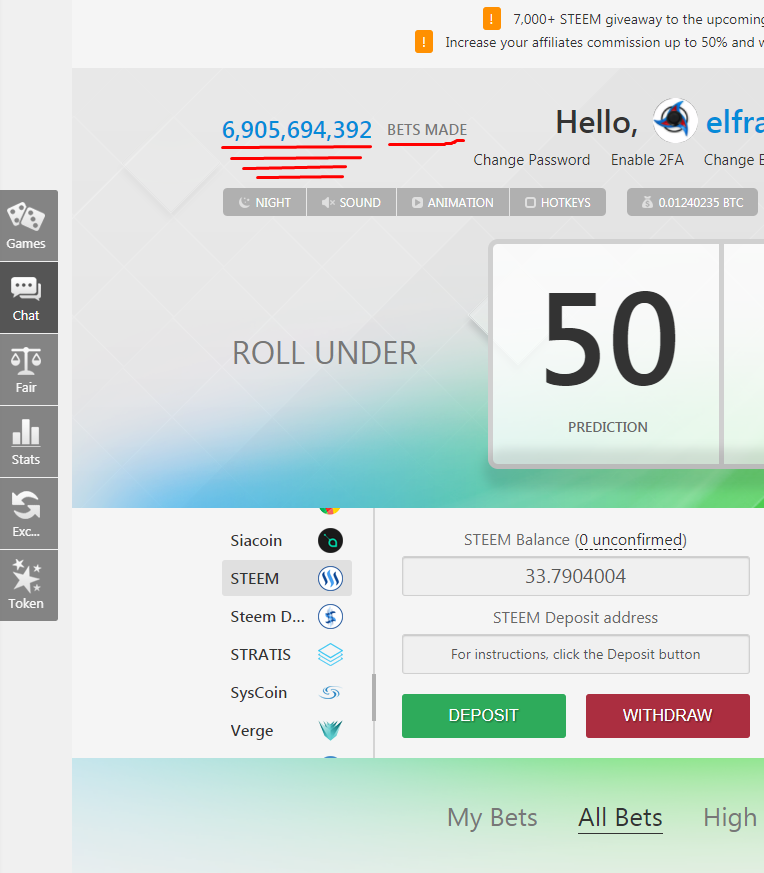764x873 pixels.
Task: Open the Chat sidebar panel
Action: click(28, 298)
